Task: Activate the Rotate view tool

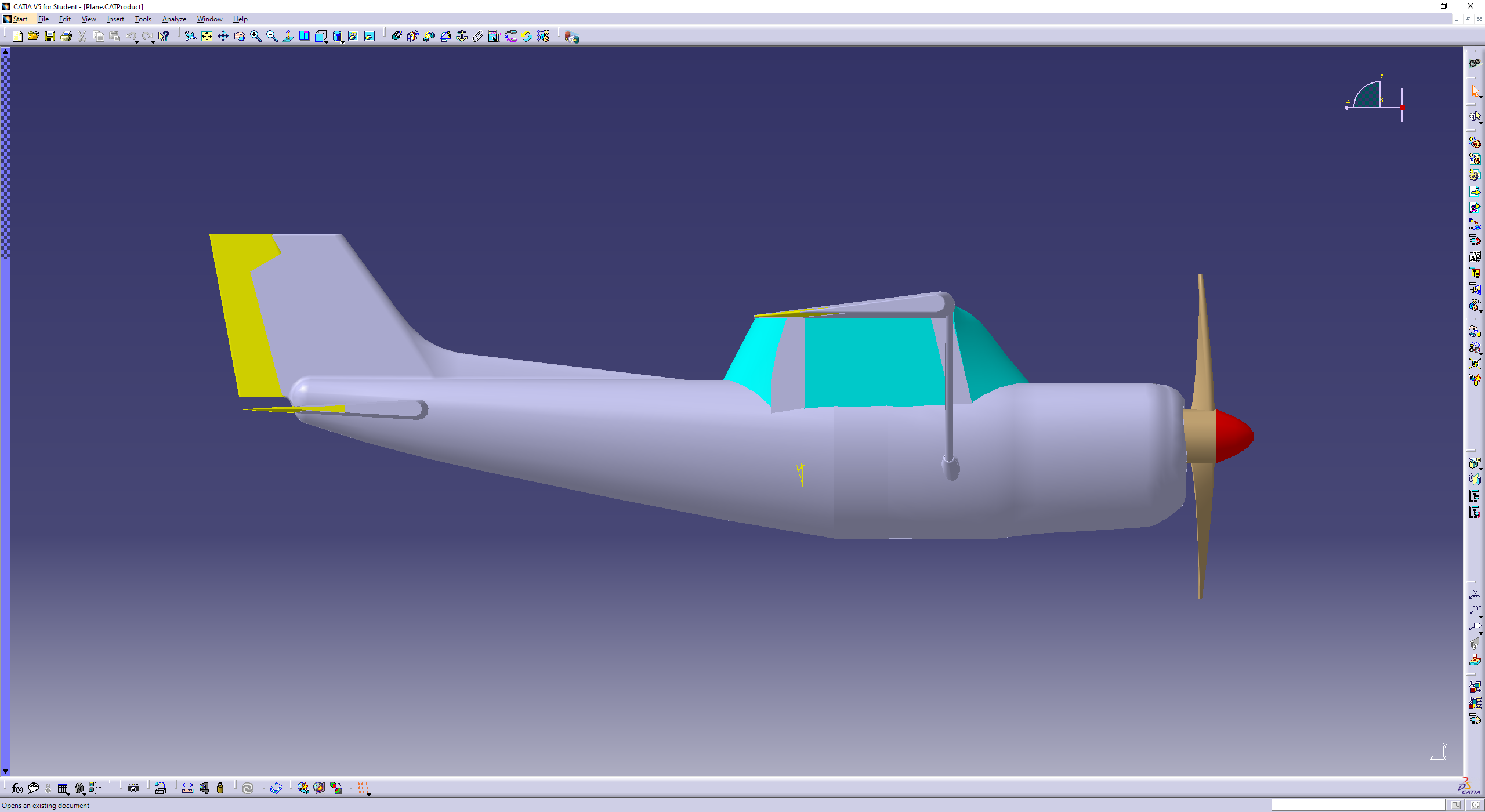Action: pyautogui.click(x=239, y=37)
